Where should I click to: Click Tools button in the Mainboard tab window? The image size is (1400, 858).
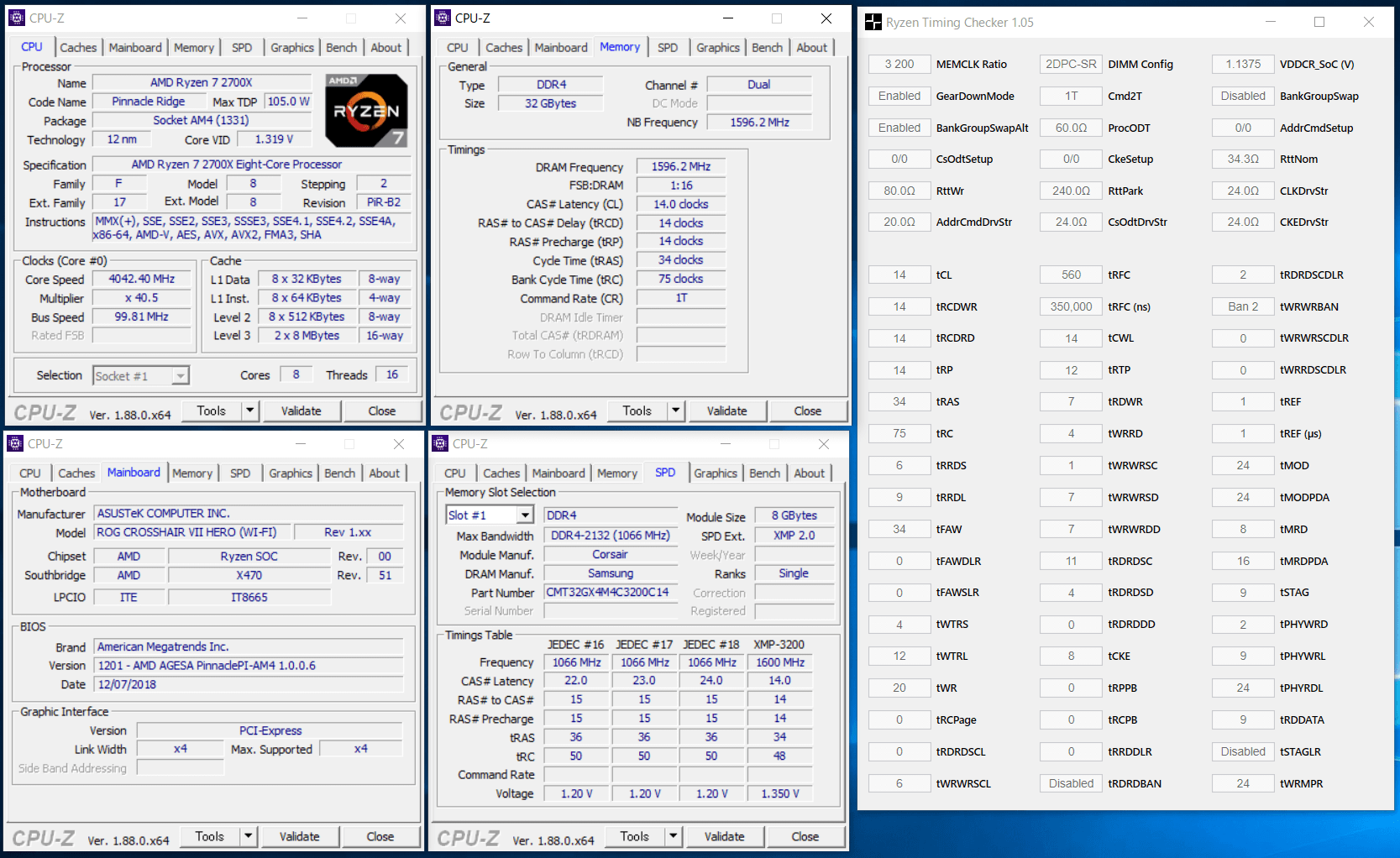[209, 836]
